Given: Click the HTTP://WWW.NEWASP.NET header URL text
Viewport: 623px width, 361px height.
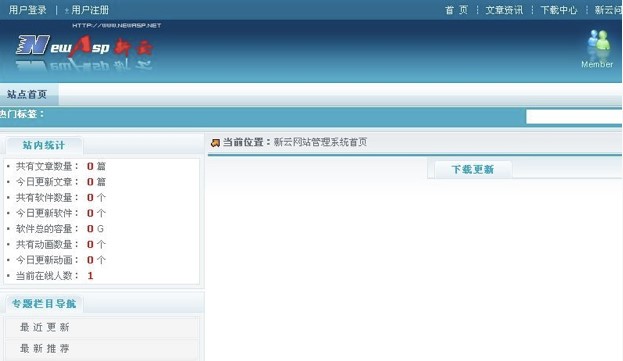Looking at the screenshot, I should click(x=117, y=25).
